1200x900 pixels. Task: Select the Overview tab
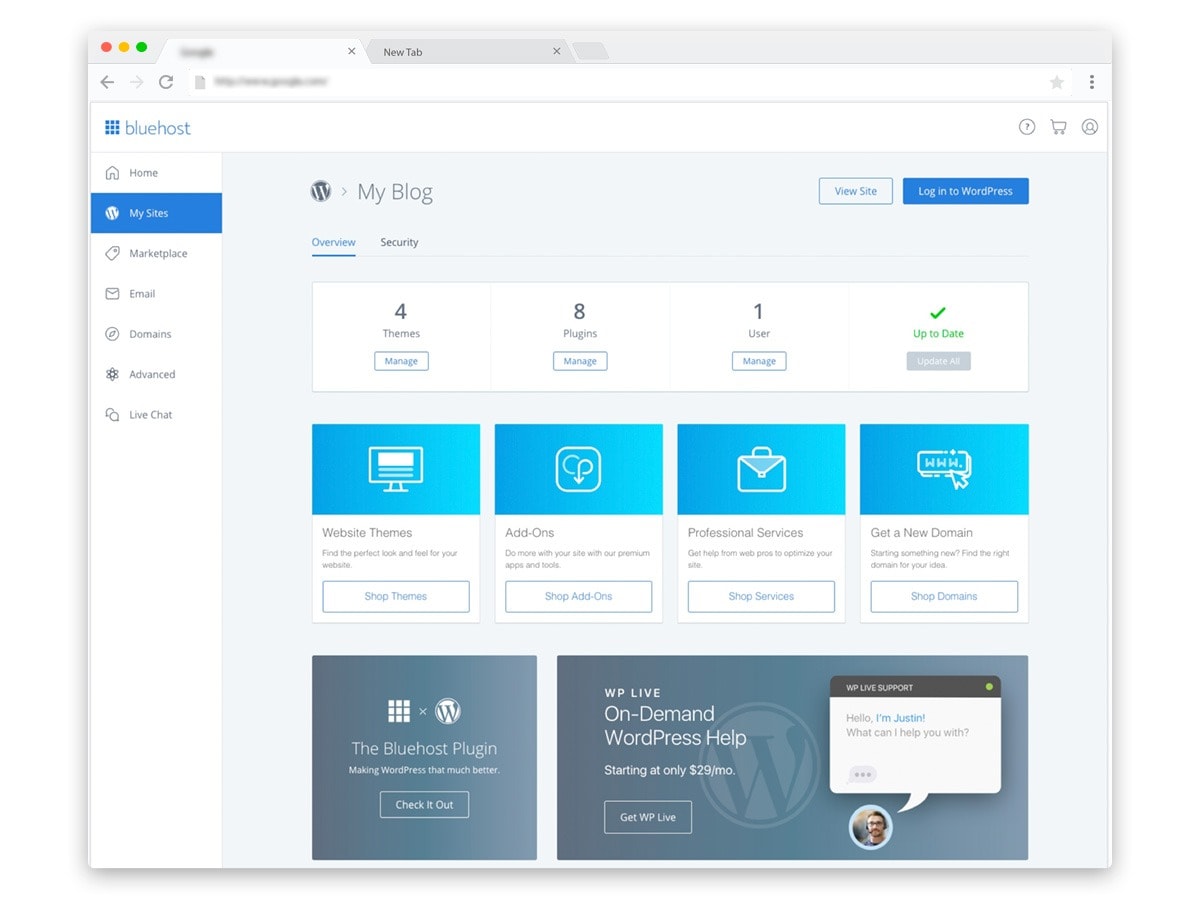(333, 242)
